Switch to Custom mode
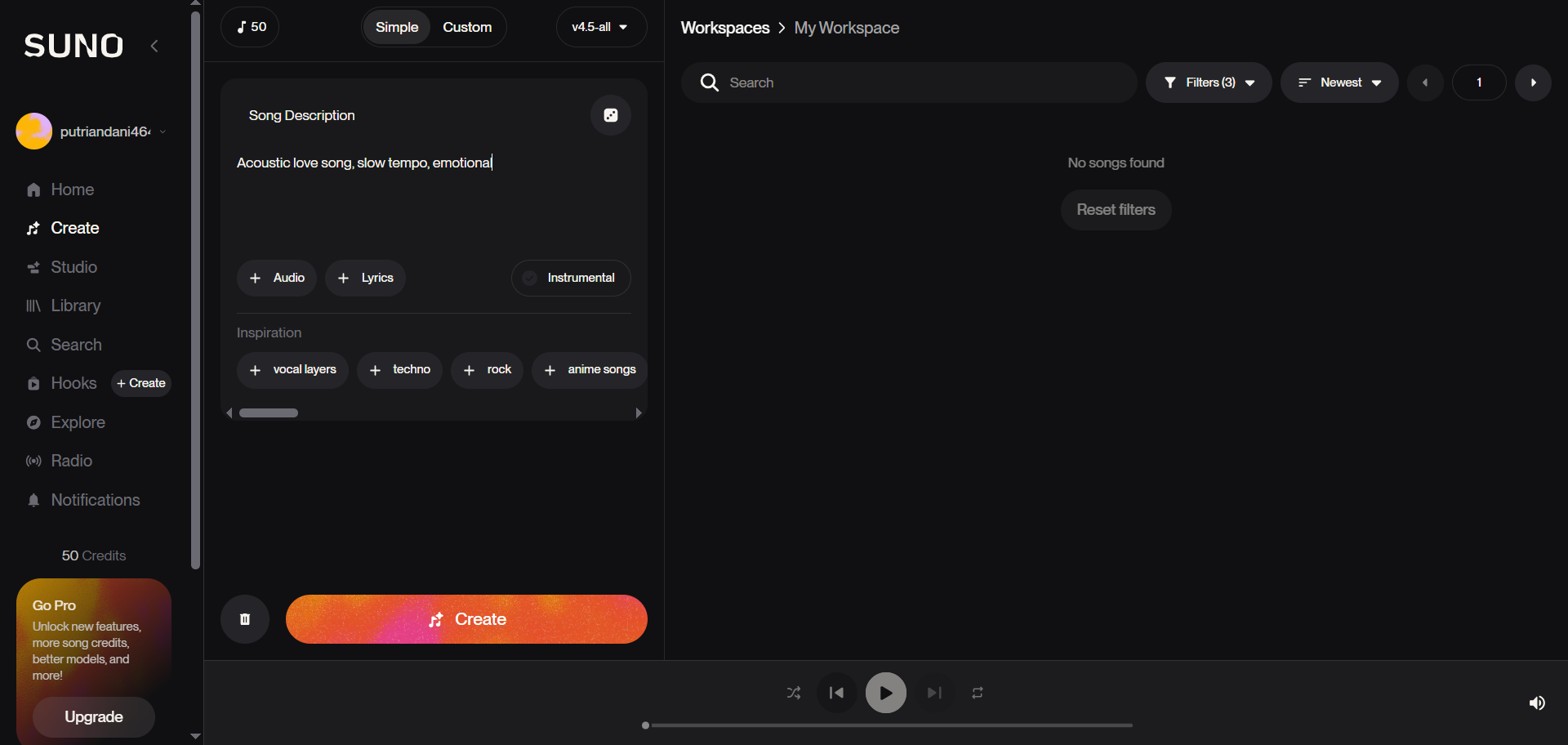 [467, 27]
